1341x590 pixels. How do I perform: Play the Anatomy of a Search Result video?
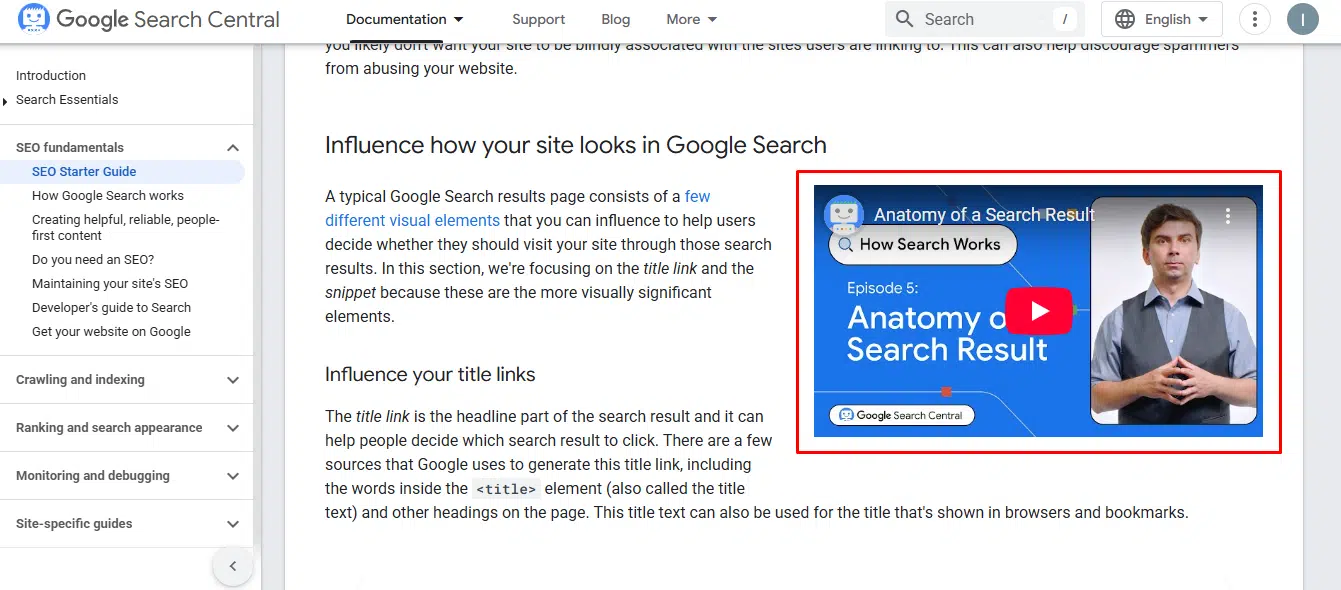(1038, 311)
